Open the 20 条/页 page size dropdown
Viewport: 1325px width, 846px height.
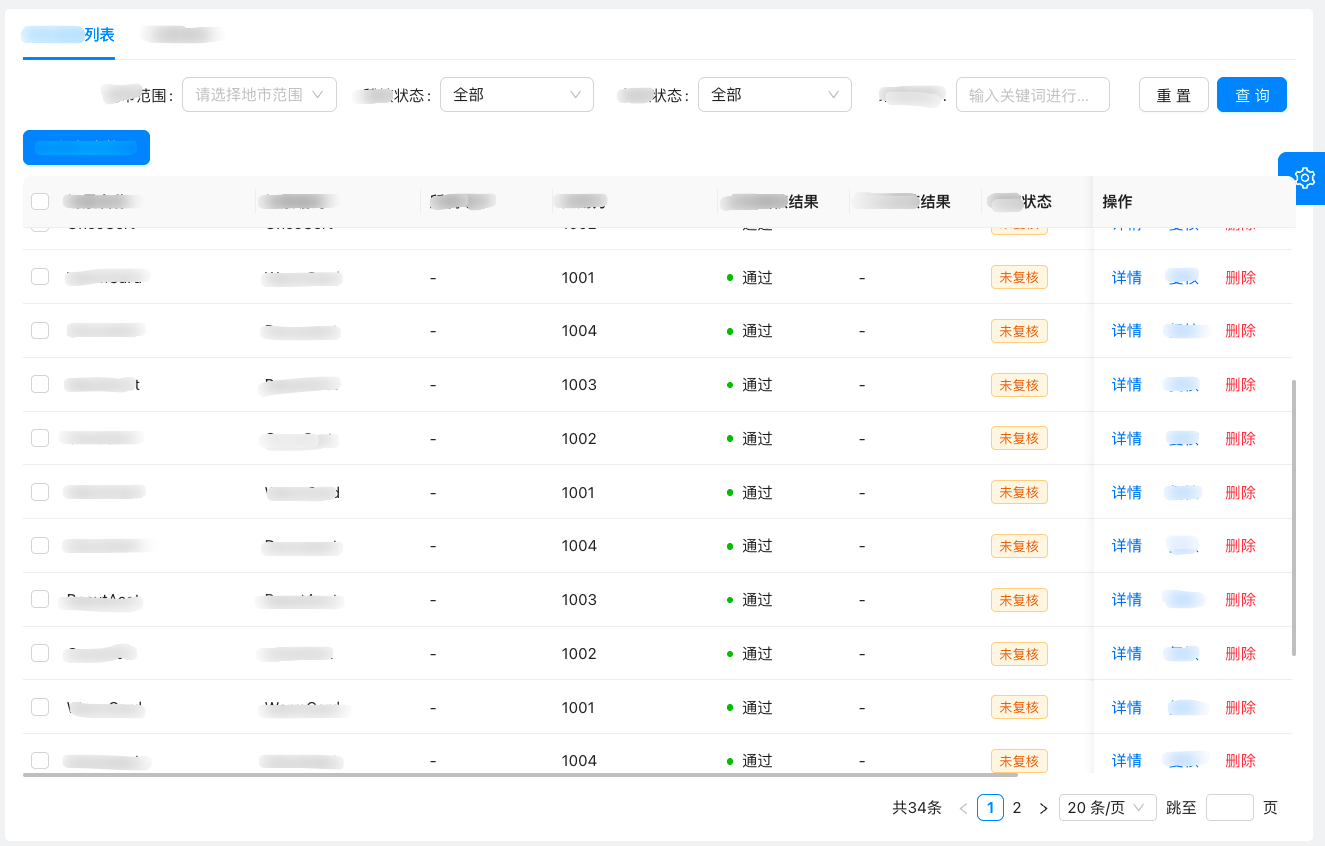1107,807
